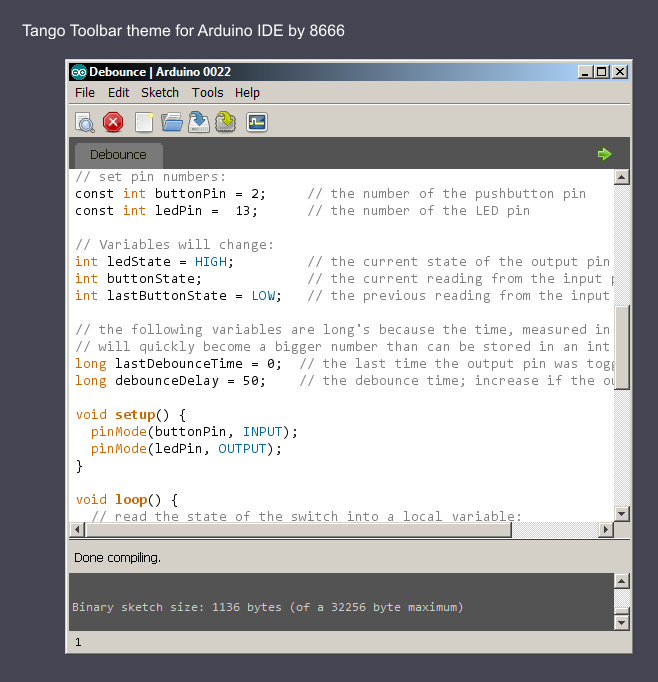Click the 'int buttonState;' line
This screenshot has width=658, height=682.
pyautogui.click(x=138, y=279)
